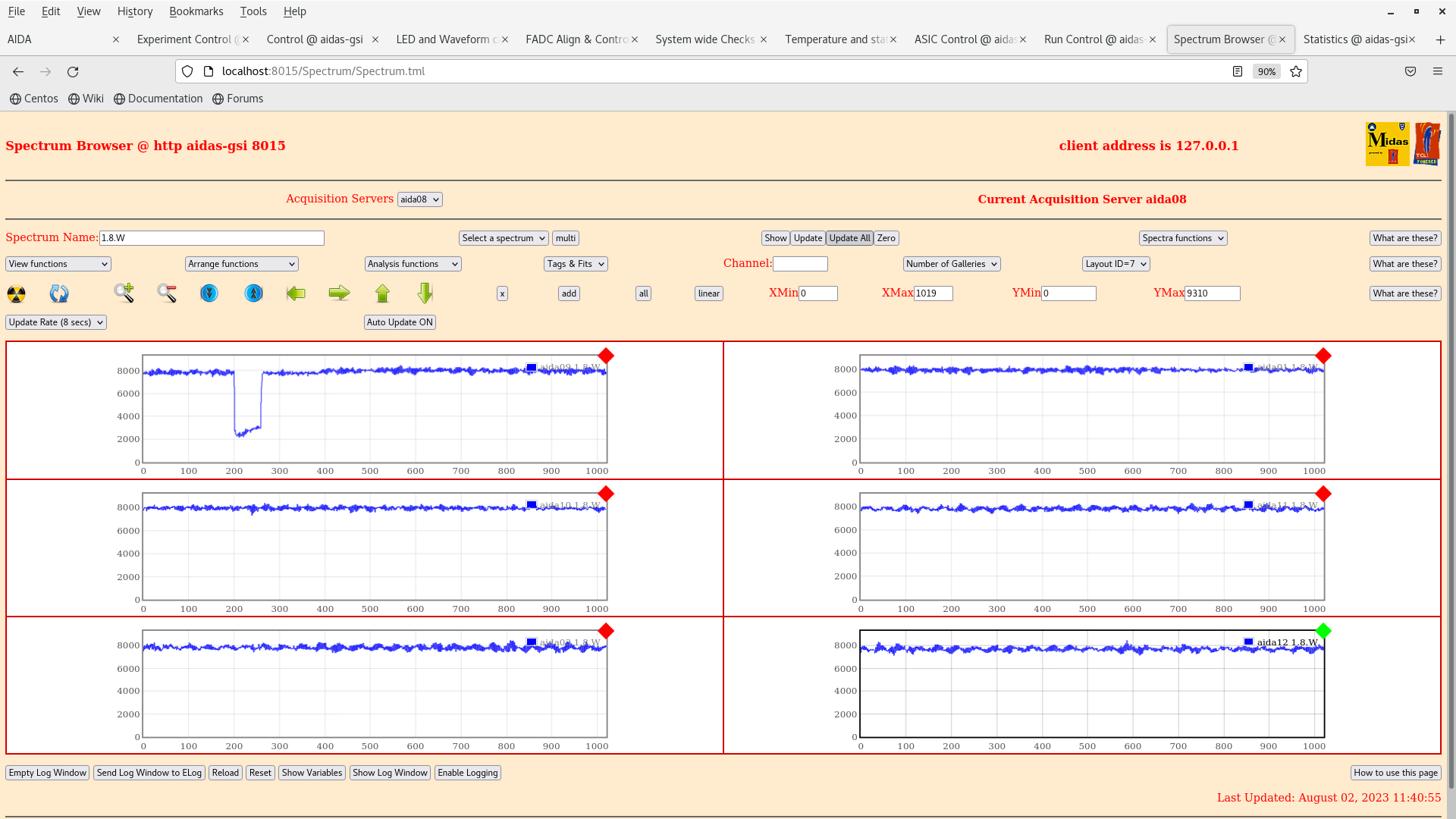Click the blue circular refresh arrows icon
Viewport: 1456px width, 819px height.
59,293
